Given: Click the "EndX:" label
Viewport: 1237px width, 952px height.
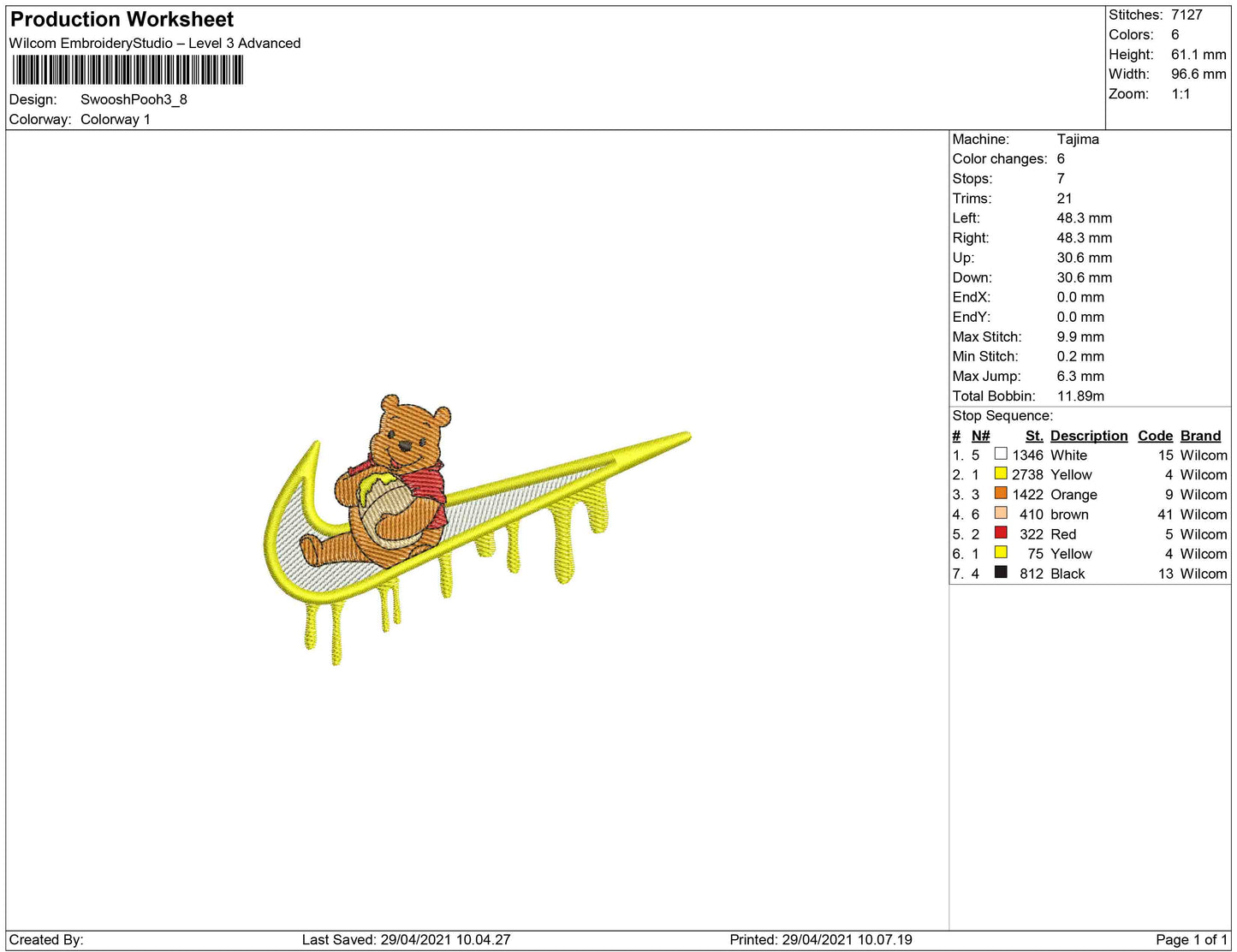Looking at the screenshot, I should click(972, 297).
